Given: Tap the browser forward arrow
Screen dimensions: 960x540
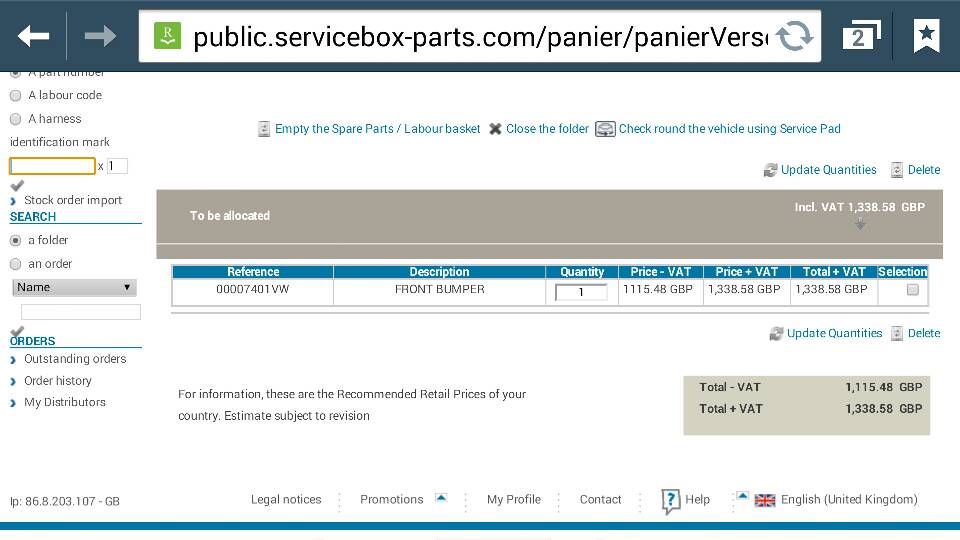Looking at the screenshot, I should (100, 37).
